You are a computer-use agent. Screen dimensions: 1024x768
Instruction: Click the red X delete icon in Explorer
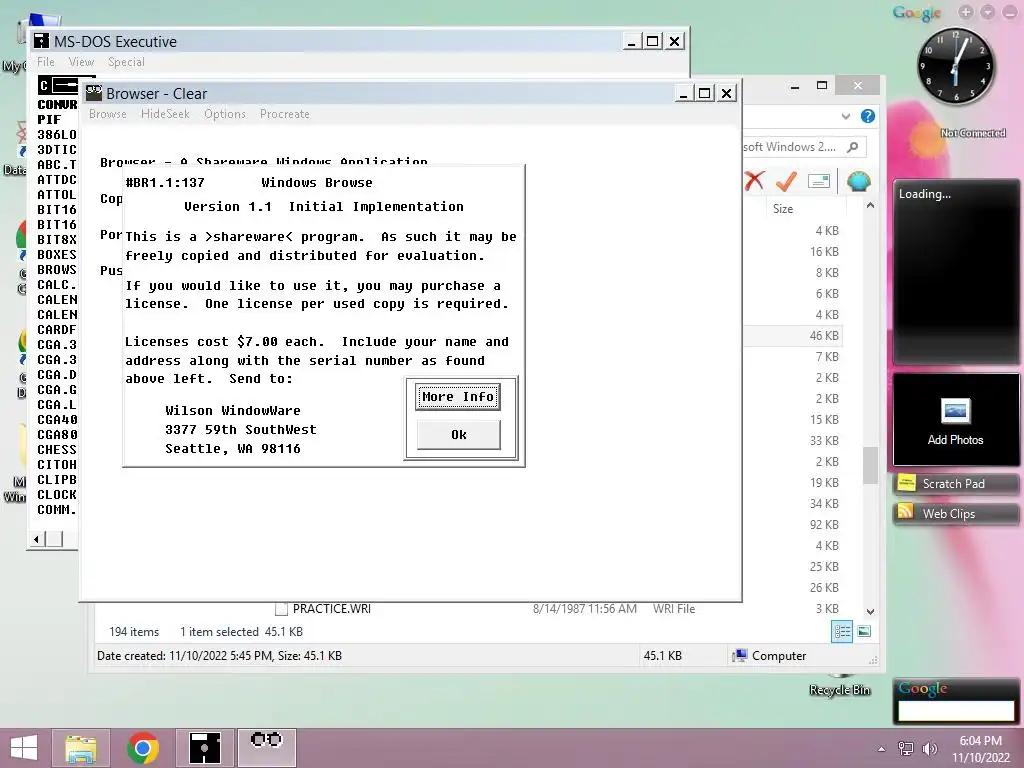pos(754,181)
